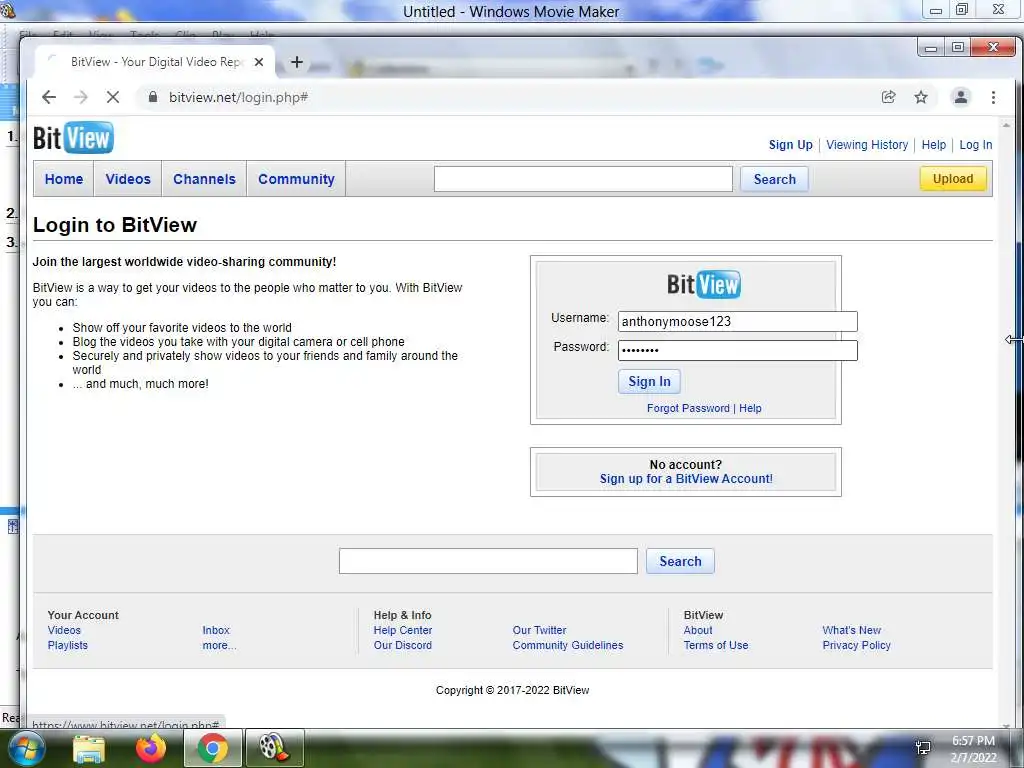Image resolution: width=1024 pixels, height=768 pixels.
Task: Open the Chrome profile avatar
Action: (961, 97)
